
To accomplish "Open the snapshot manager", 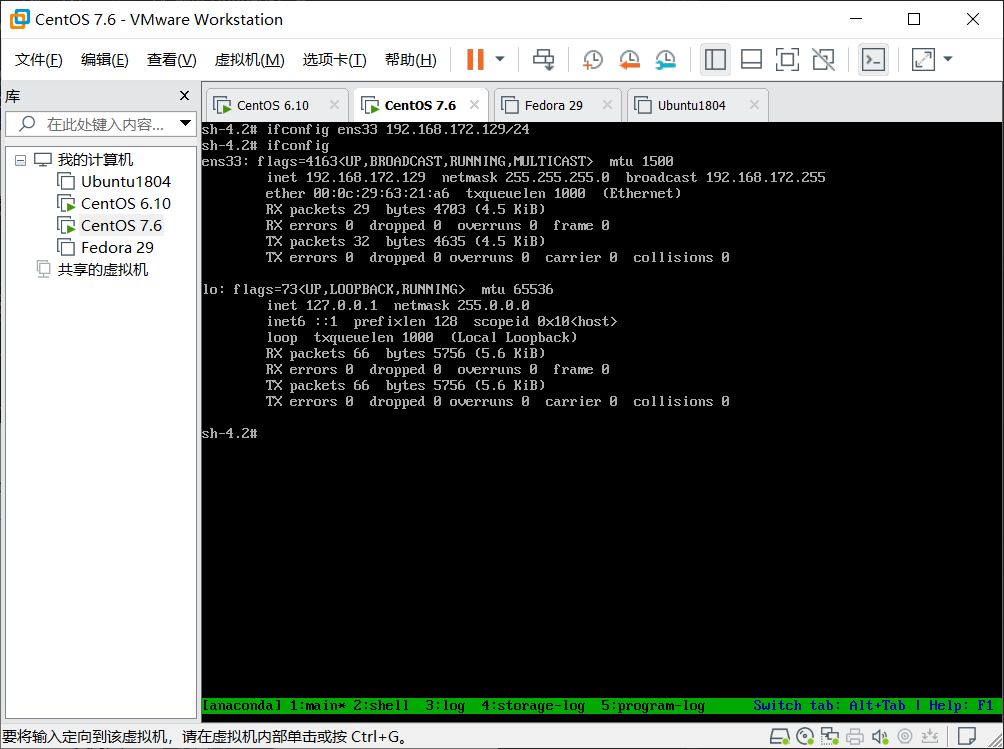I will tap(666, 60).
